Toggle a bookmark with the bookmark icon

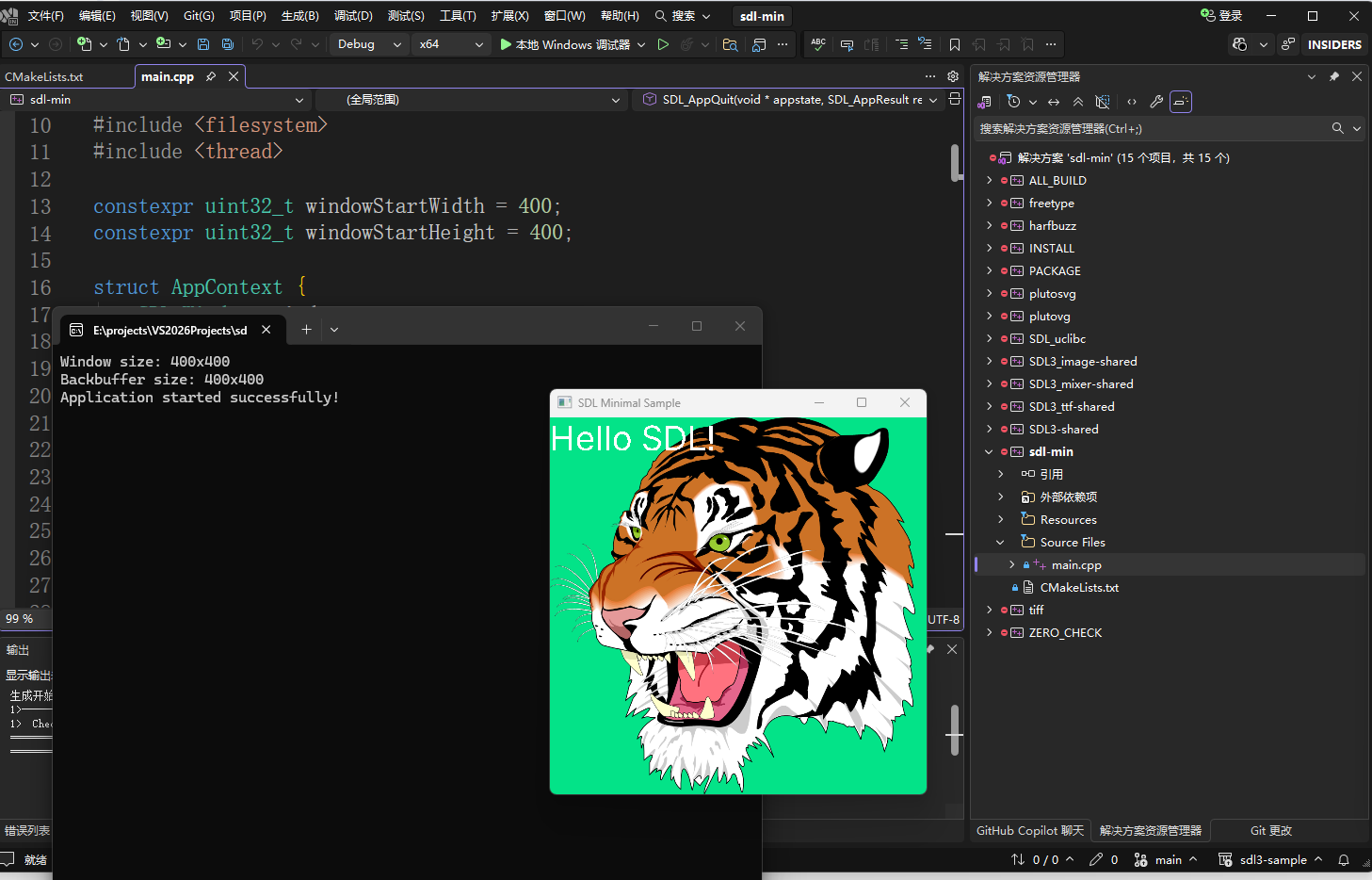[955, 44]
